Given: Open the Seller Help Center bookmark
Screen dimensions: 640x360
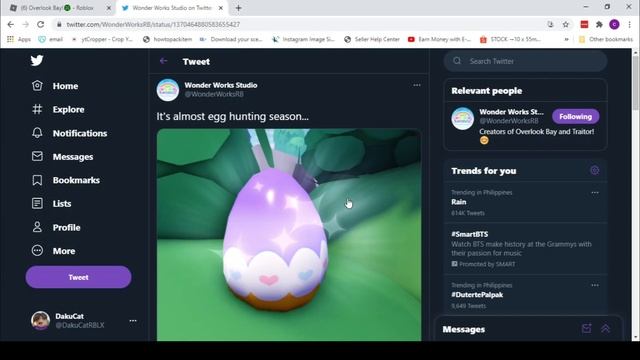Looking at the screenshot, I should coord(372,39).
